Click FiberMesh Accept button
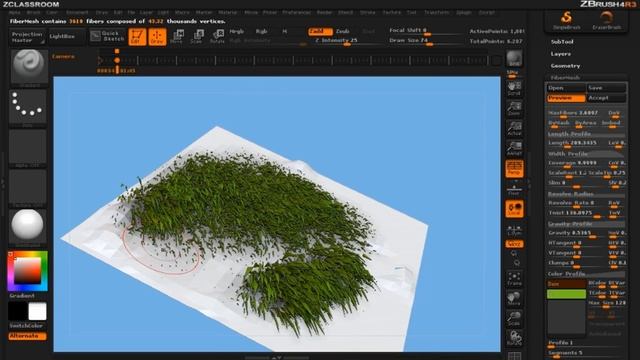The width and height of the screenshot is (640, 360). tap(606, 98)
